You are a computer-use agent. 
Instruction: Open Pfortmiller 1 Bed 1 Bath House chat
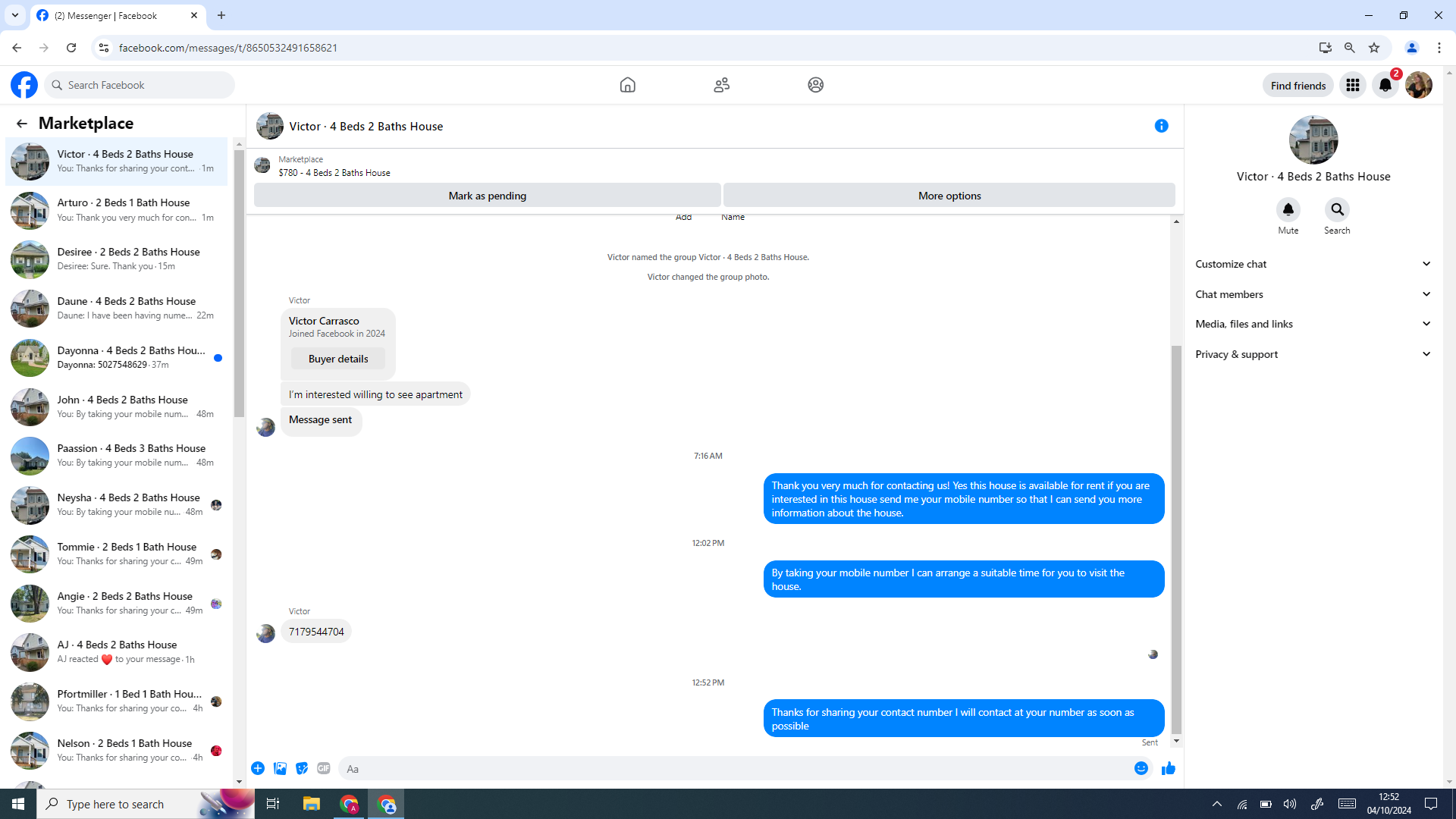(x=116, y=701)
